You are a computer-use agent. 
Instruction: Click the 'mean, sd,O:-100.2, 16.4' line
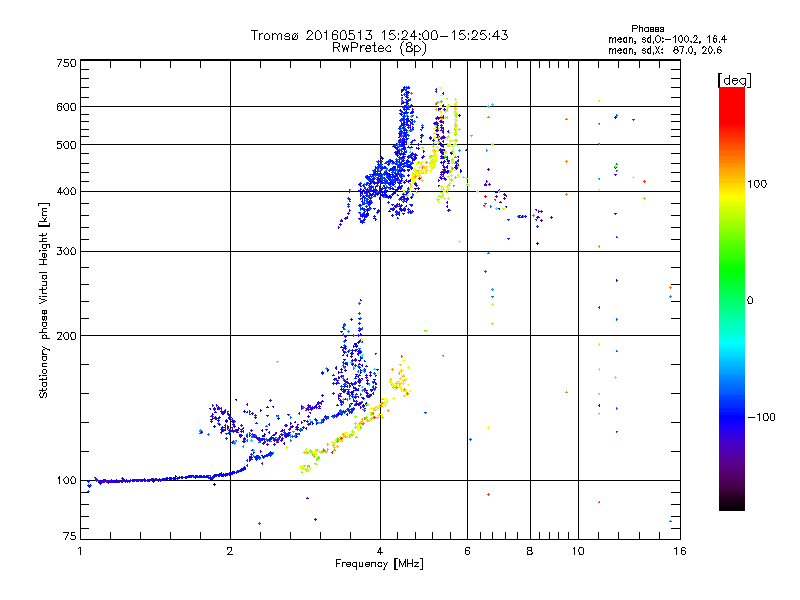tap(667, 39)
